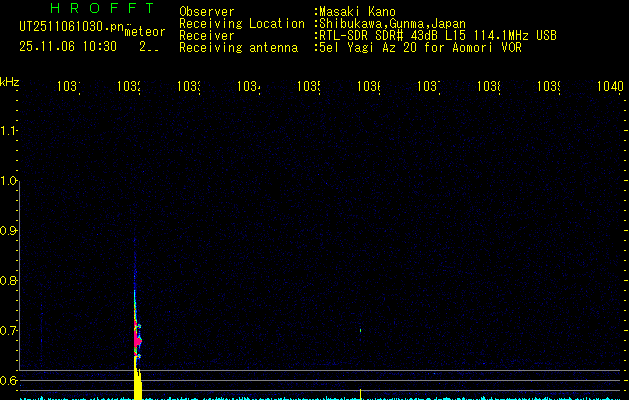Image resolution: width=629 pixels, height=400 pixels.
Task: Select the 0.9 frequency axis tick
Action: coord(10,230)
